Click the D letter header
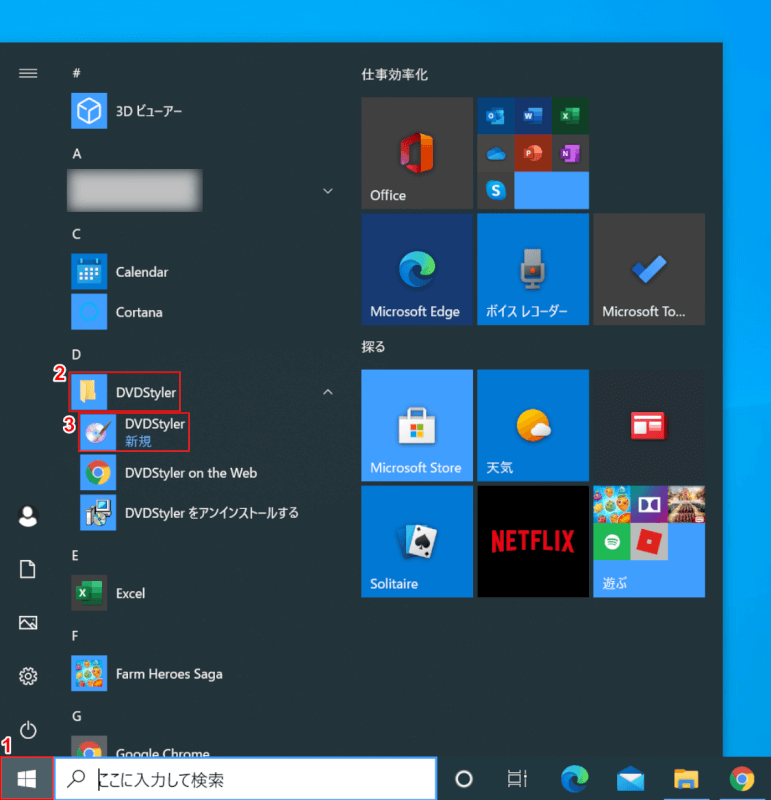Screen dimensions: 771x800 click(x=76, y=354)
